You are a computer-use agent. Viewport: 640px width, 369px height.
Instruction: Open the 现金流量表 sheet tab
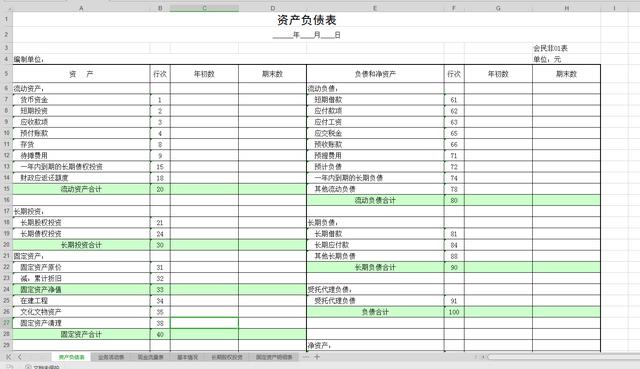coord(151,357)
